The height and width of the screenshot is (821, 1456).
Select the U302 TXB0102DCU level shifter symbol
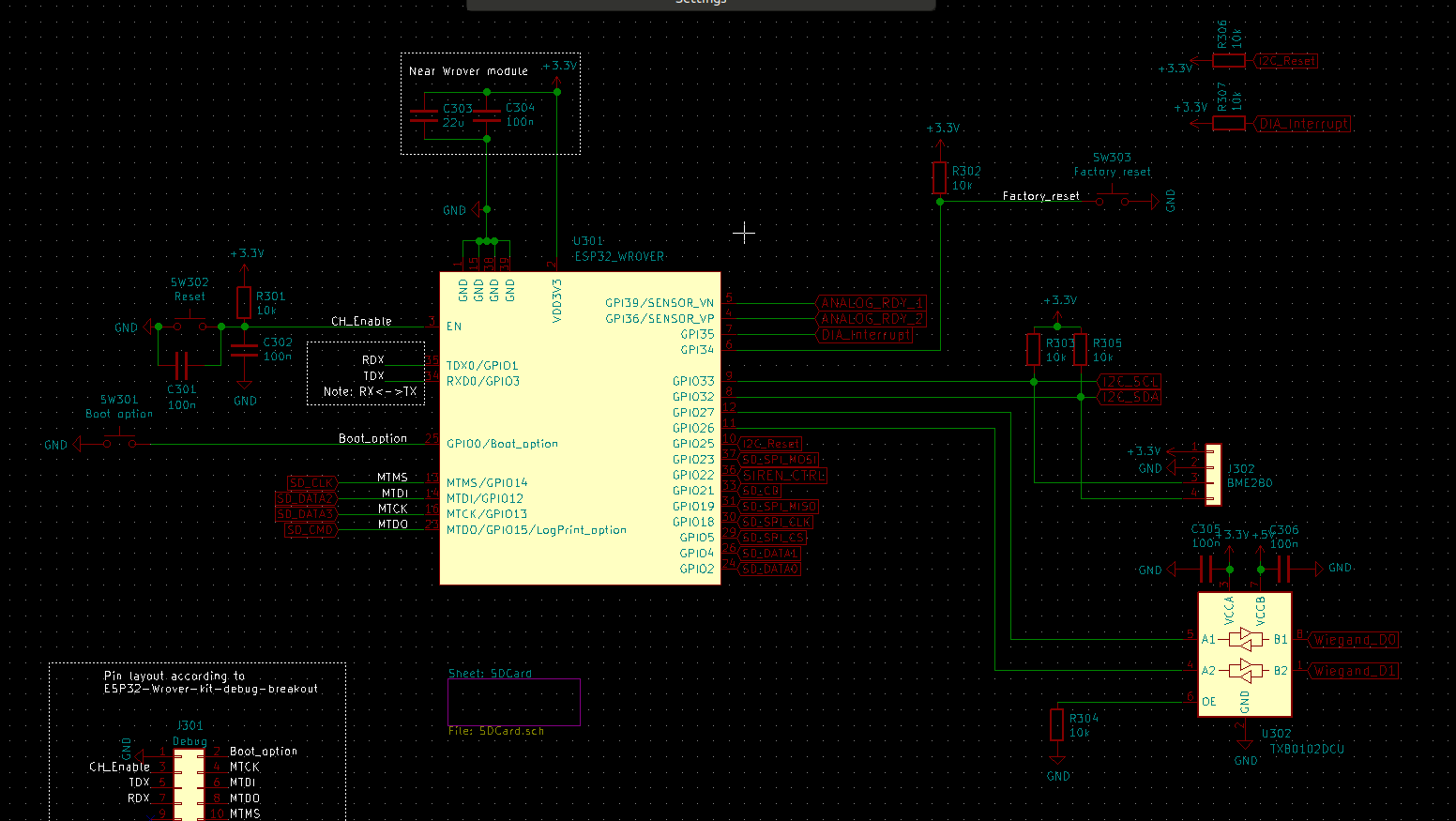1244,654
